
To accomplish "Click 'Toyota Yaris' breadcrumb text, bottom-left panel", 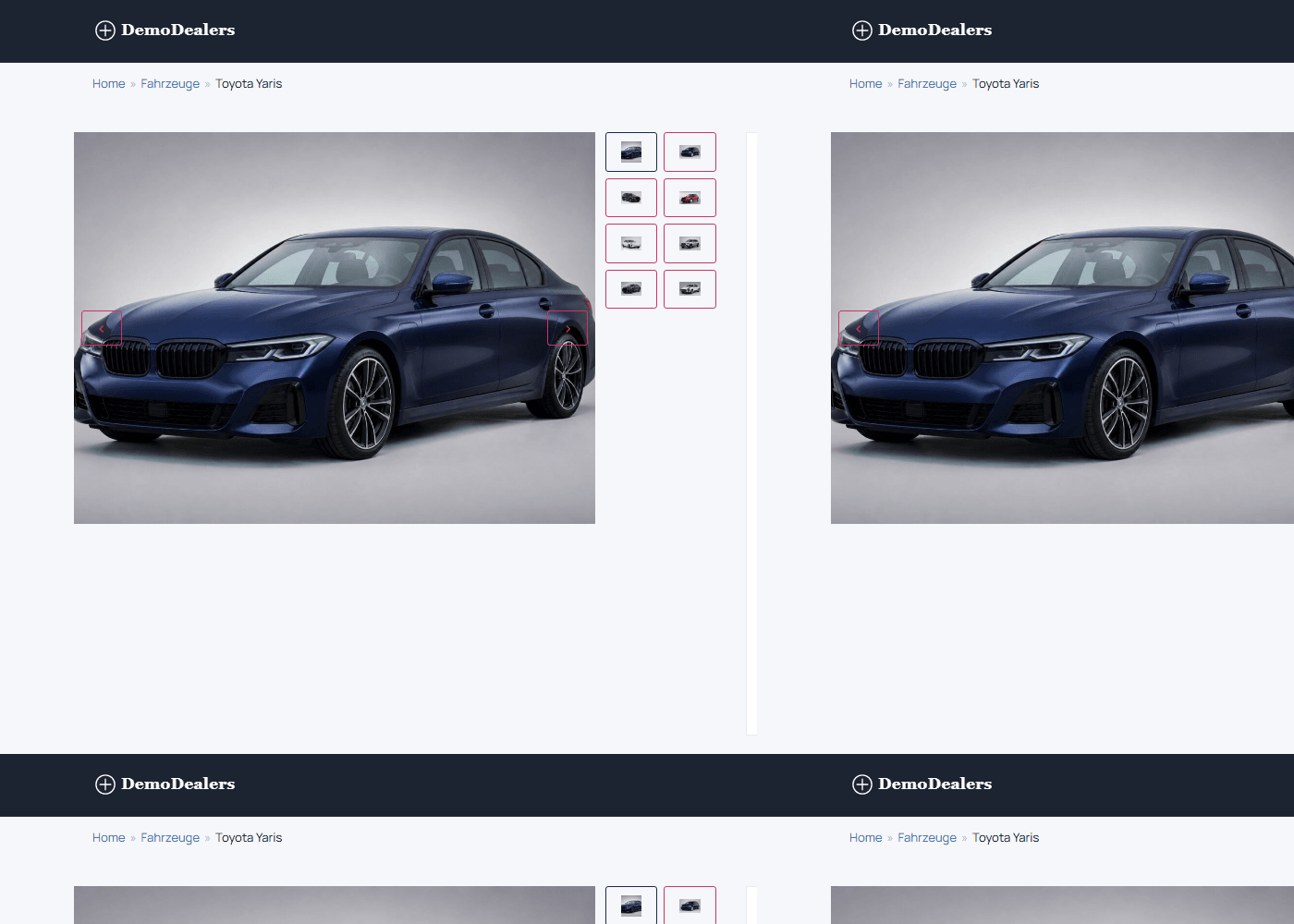I will tap(249, 838).
